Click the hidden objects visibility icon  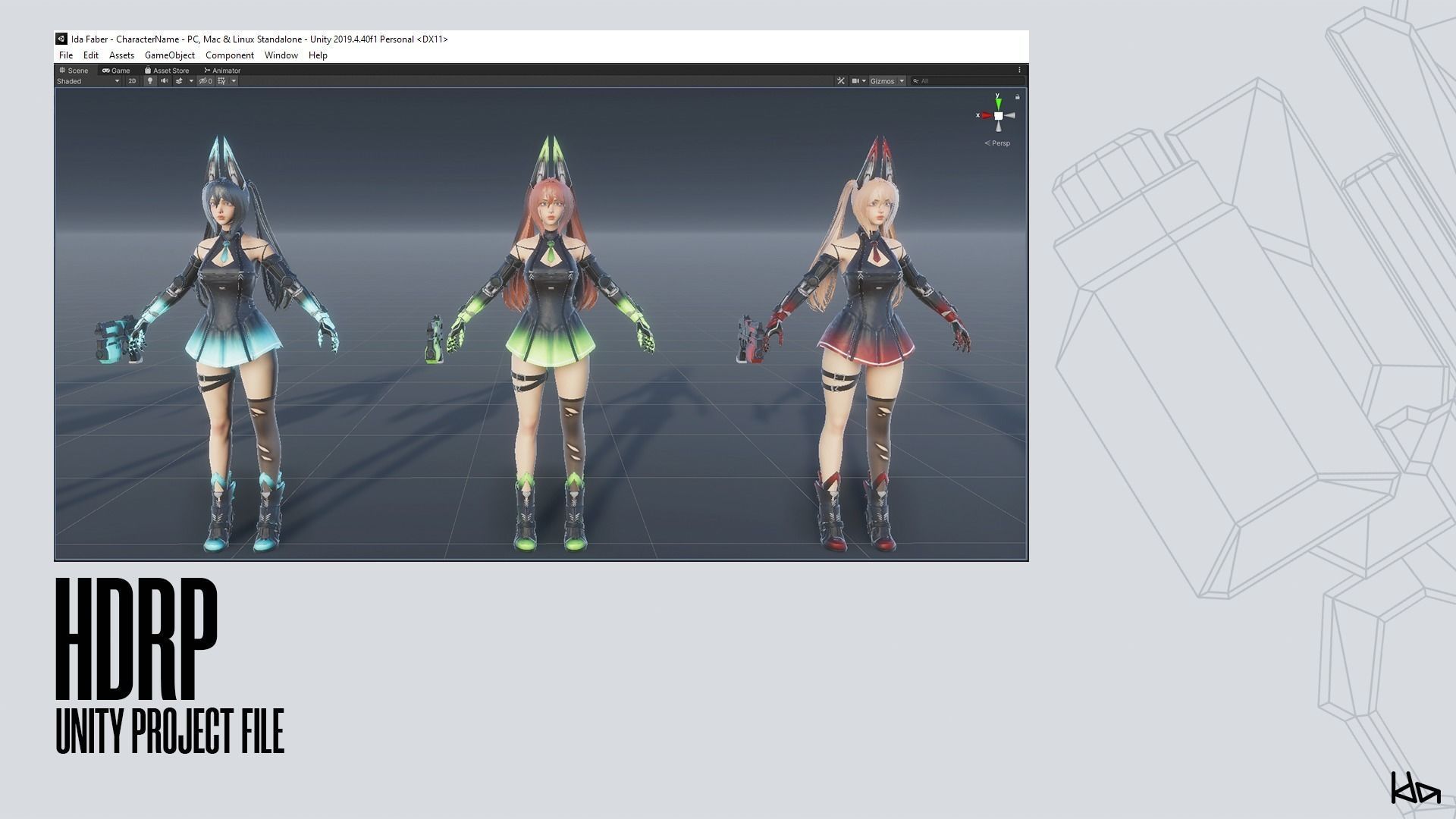tap(205, 81)
